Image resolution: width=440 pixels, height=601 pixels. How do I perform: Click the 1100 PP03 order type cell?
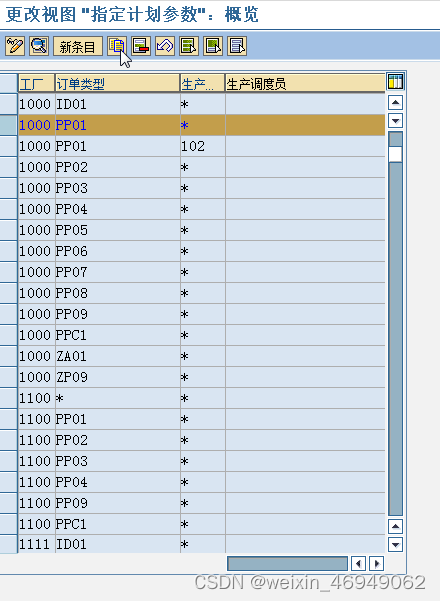(118, 461)
